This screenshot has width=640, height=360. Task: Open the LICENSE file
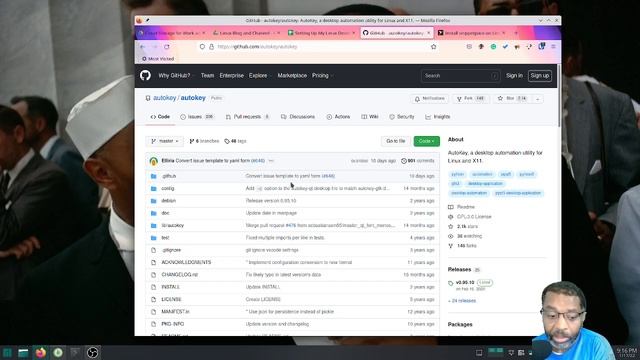click(171, 299)
